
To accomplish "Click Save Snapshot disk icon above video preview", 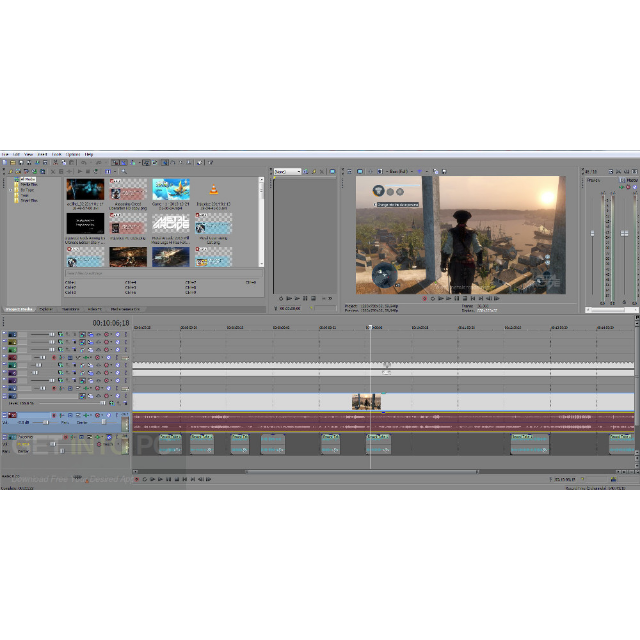I will pos(444,172).
